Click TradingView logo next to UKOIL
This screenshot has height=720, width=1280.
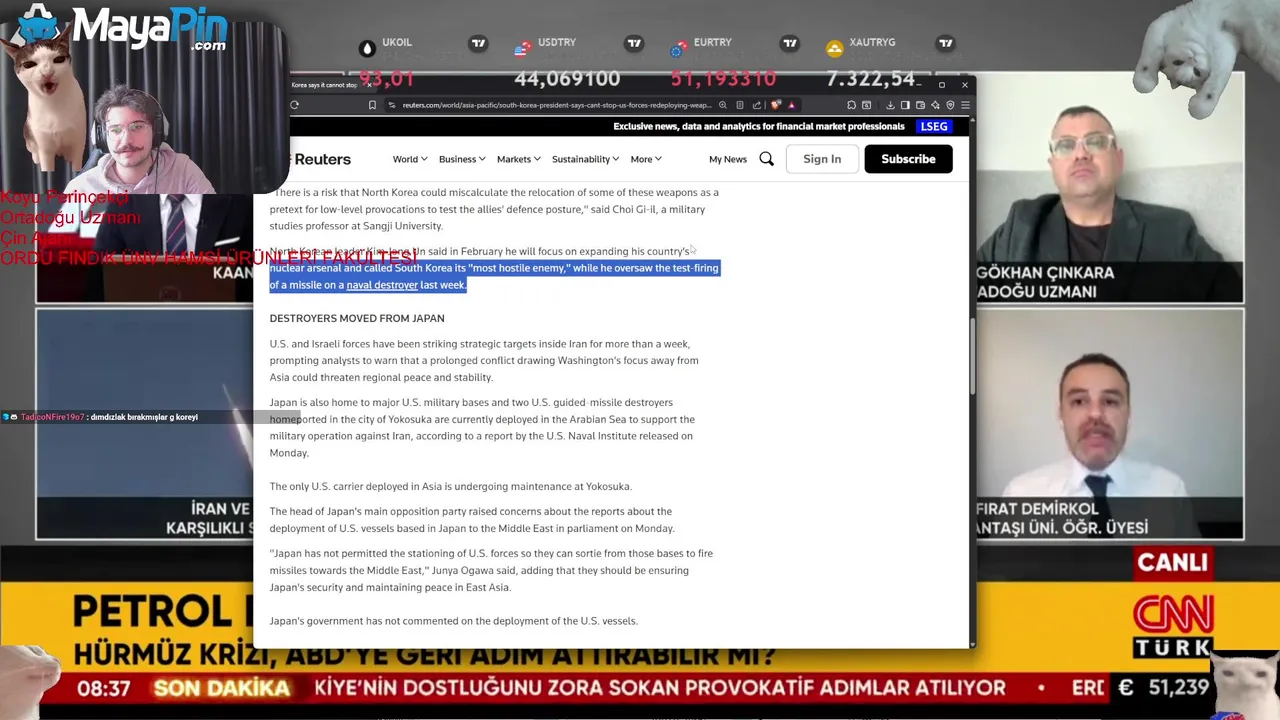click(x=478, y=43)
